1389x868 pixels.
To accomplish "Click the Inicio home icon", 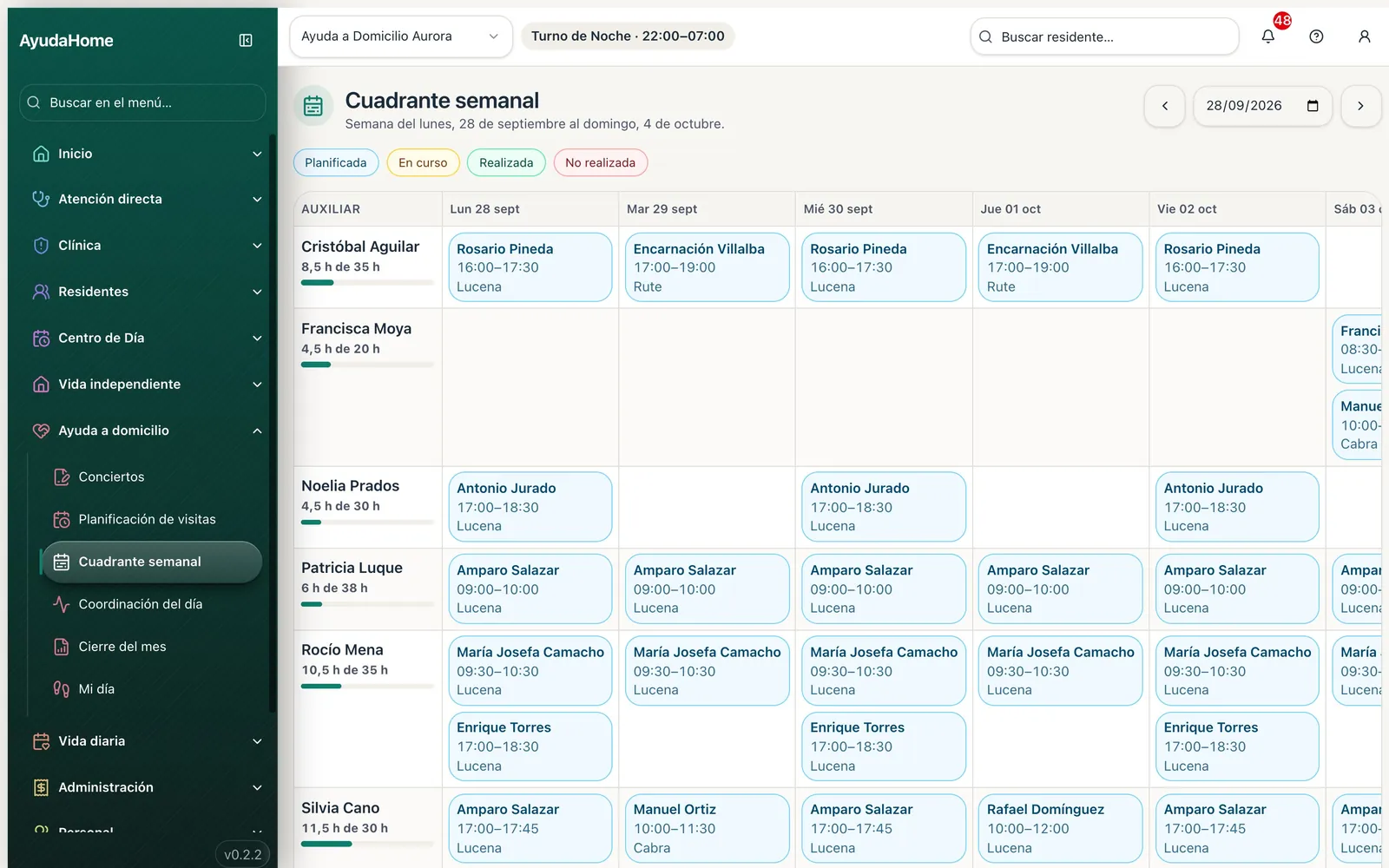I will (x=41, y=154).
